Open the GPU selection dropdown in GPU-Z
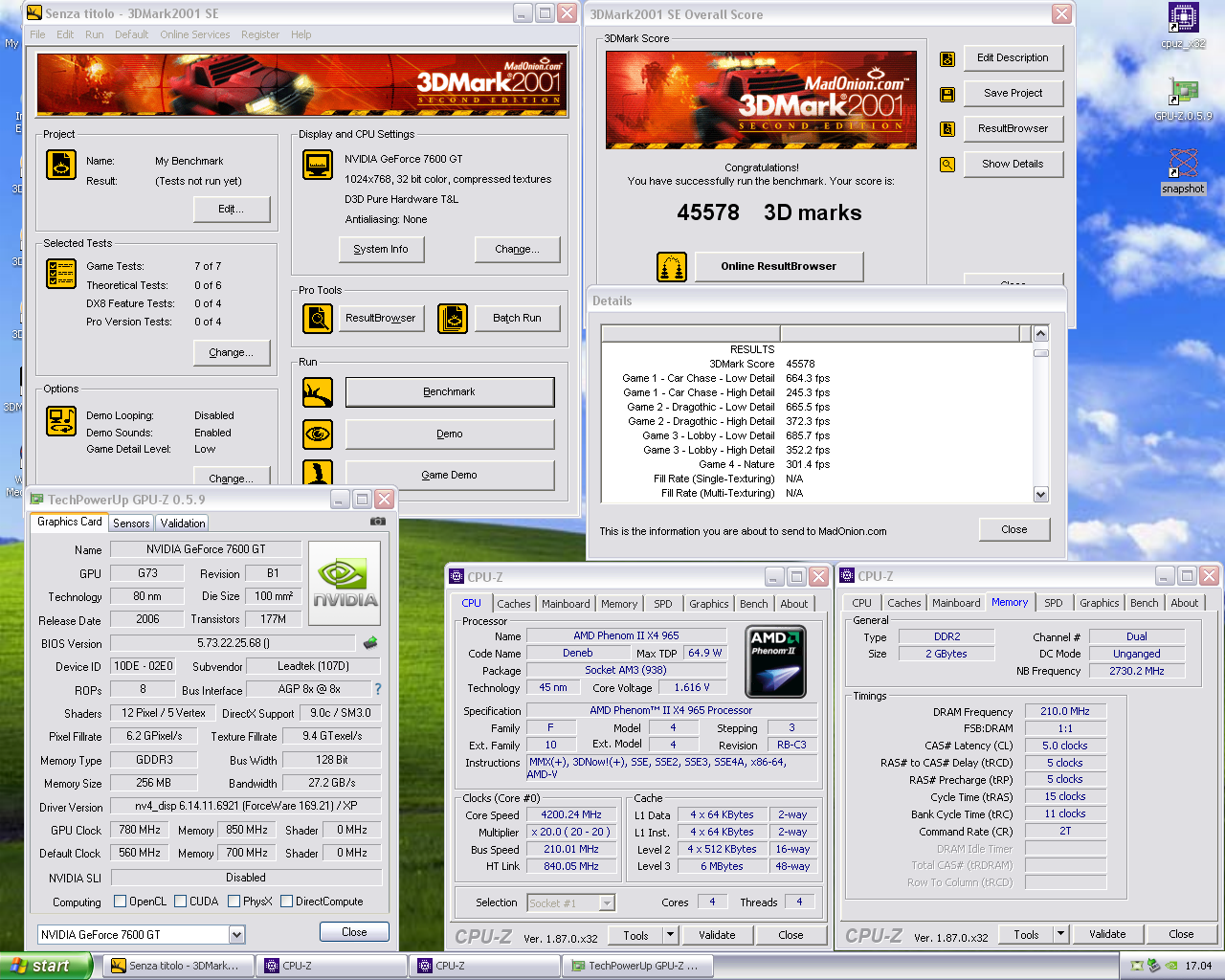This screenshot has width=1225, height=980. [236, 935]
